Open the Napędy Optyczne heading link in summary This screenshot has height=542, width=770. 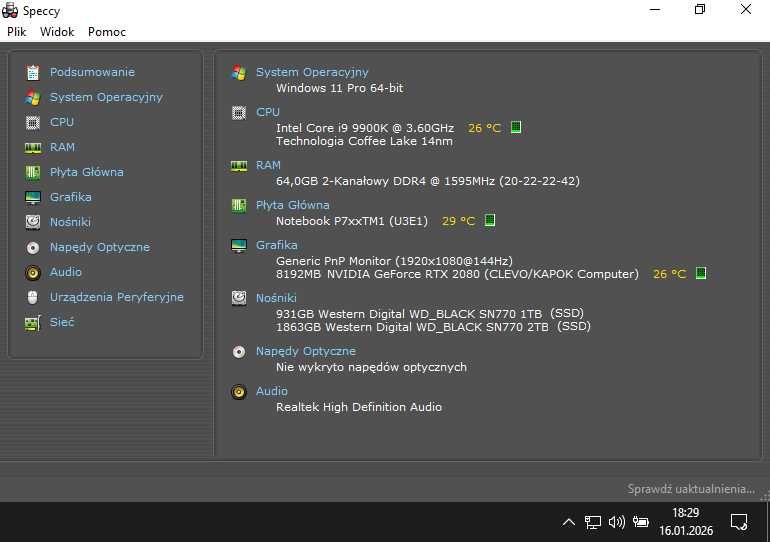pos(306,352)
